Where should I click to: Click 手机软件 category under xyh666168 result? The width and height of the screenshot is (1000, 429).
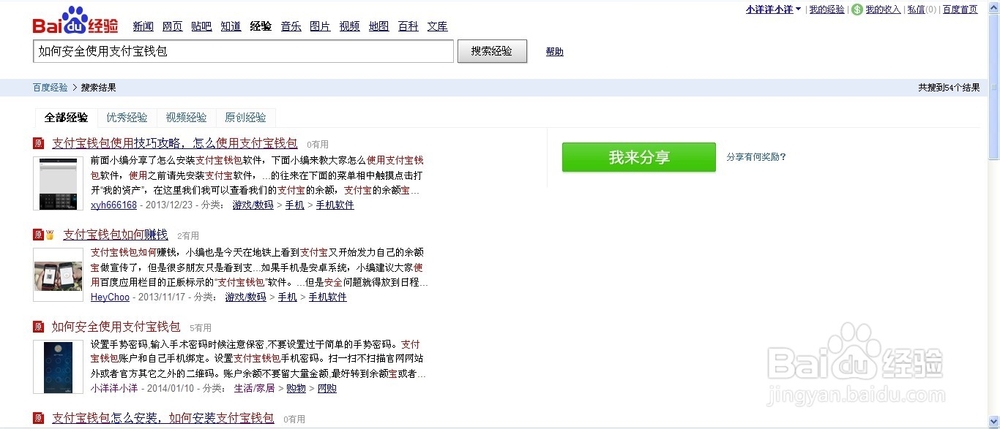click(335, 205)
